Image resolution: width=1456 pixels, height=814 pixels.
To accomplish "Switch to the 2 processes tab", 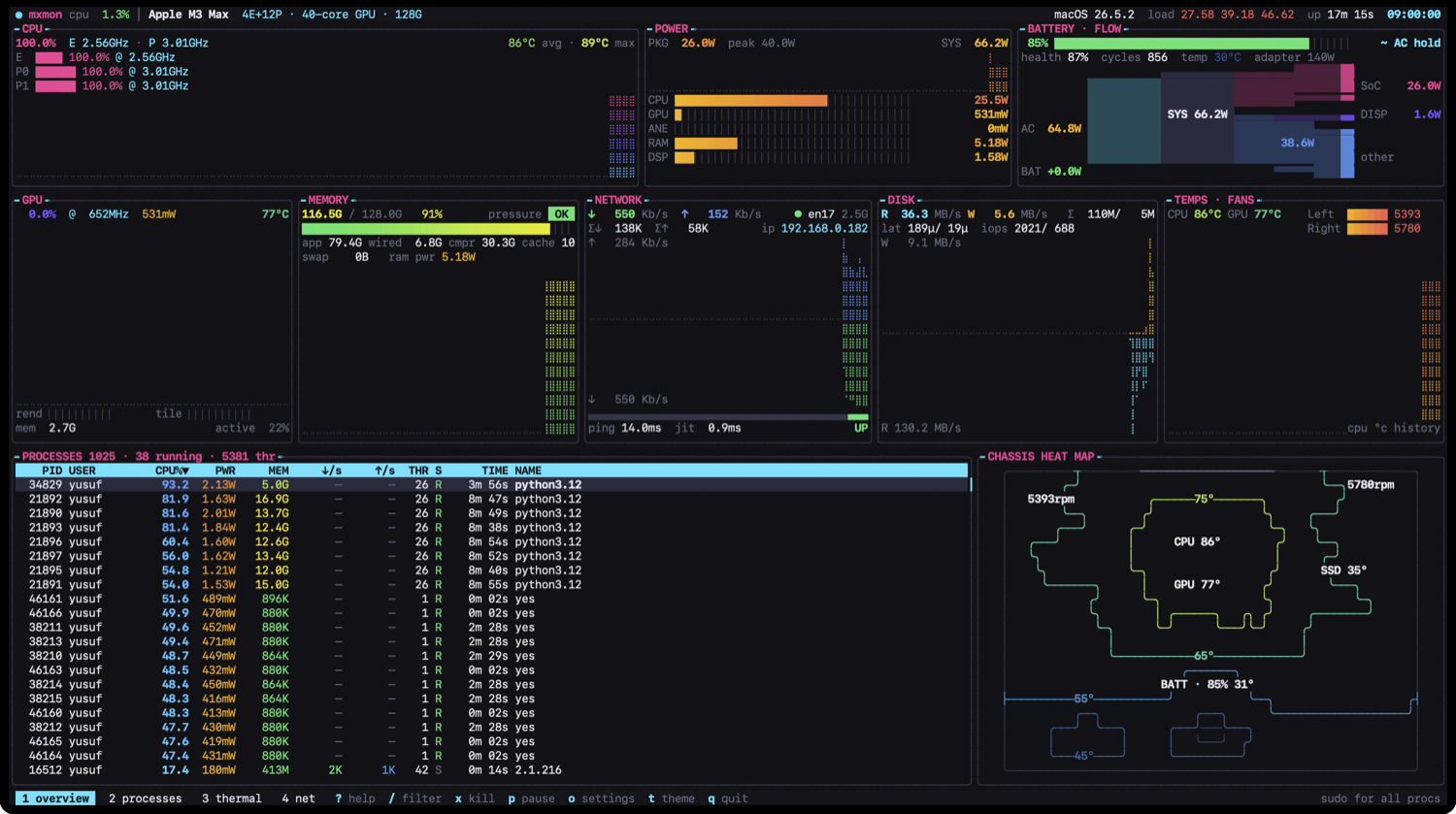I will [146, 798].
